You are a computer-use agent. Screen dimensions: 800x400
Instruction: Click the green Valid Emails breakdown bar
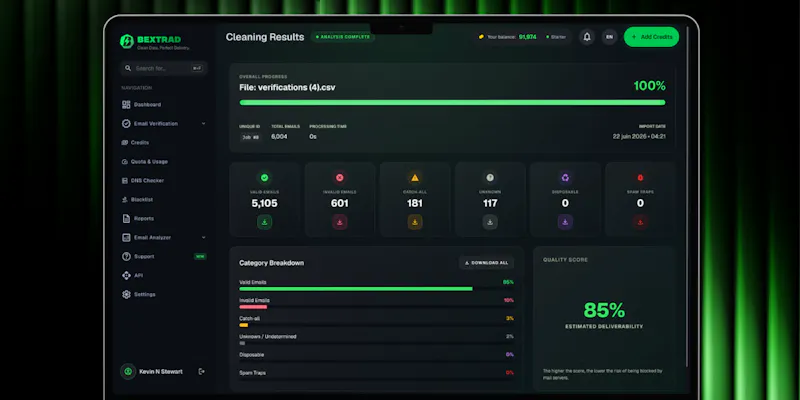coord(356,289)
